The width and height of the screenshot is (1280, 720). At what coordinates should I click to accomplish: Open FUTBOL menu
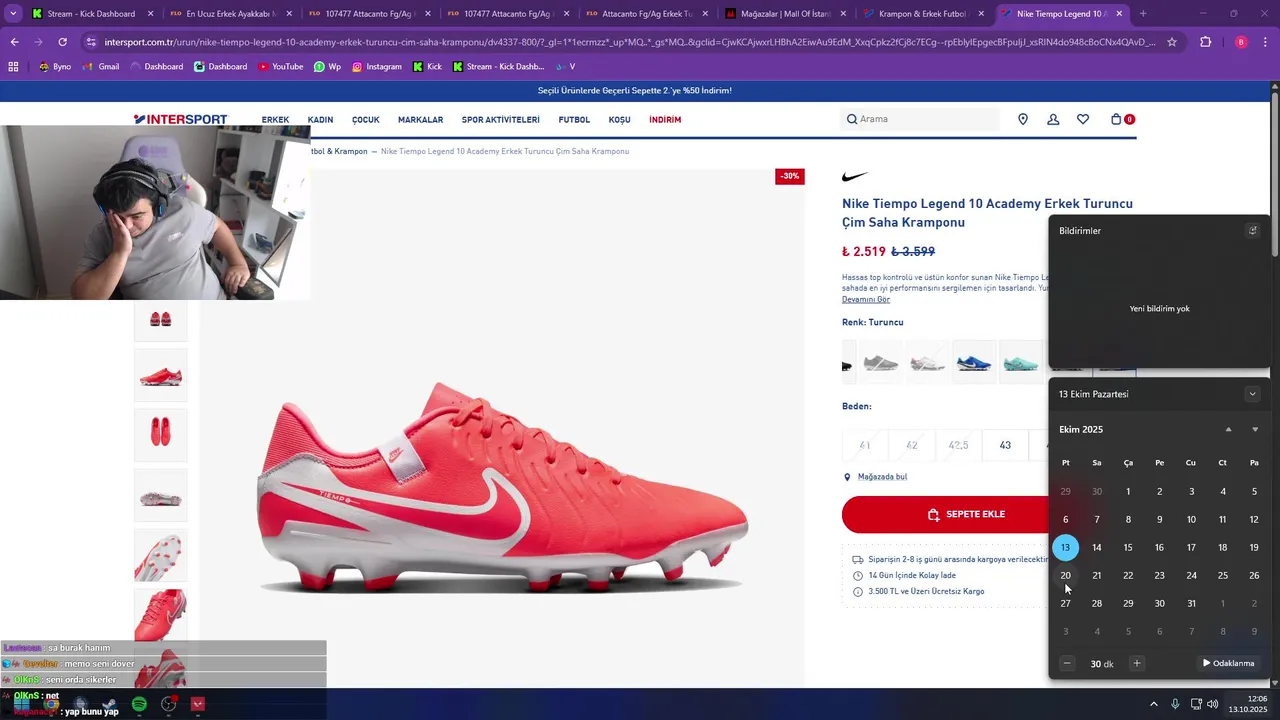(x=574, y=120)
